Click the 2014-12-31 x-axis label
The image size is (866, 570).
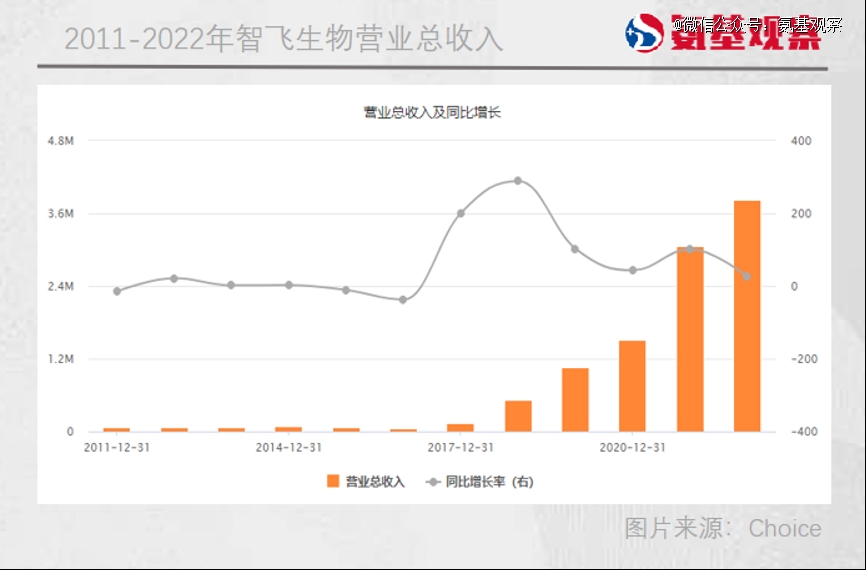click(x=288, y=447)
